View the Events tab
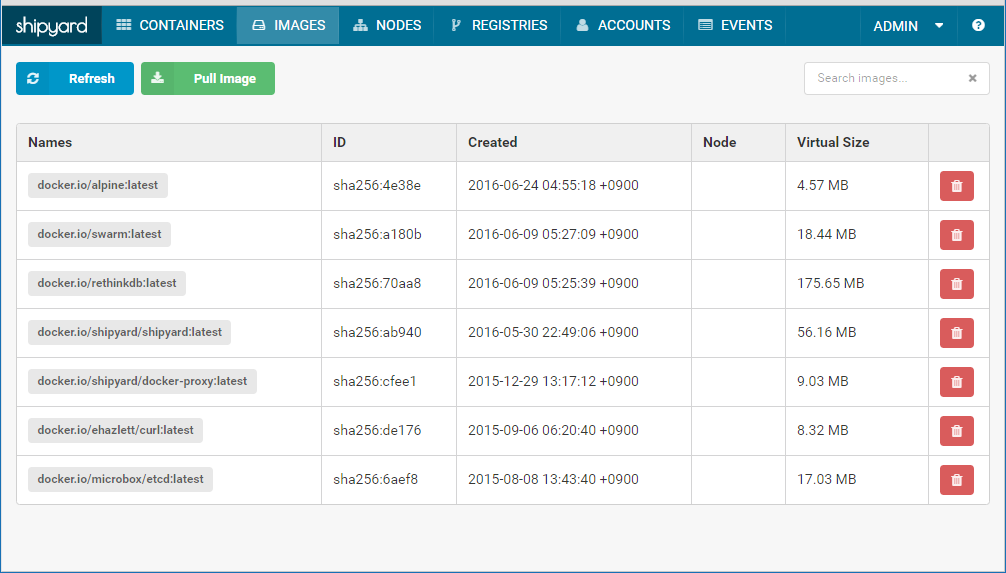Image resolution: width=1006 pixels, height=573 pixels. (735, 26)
